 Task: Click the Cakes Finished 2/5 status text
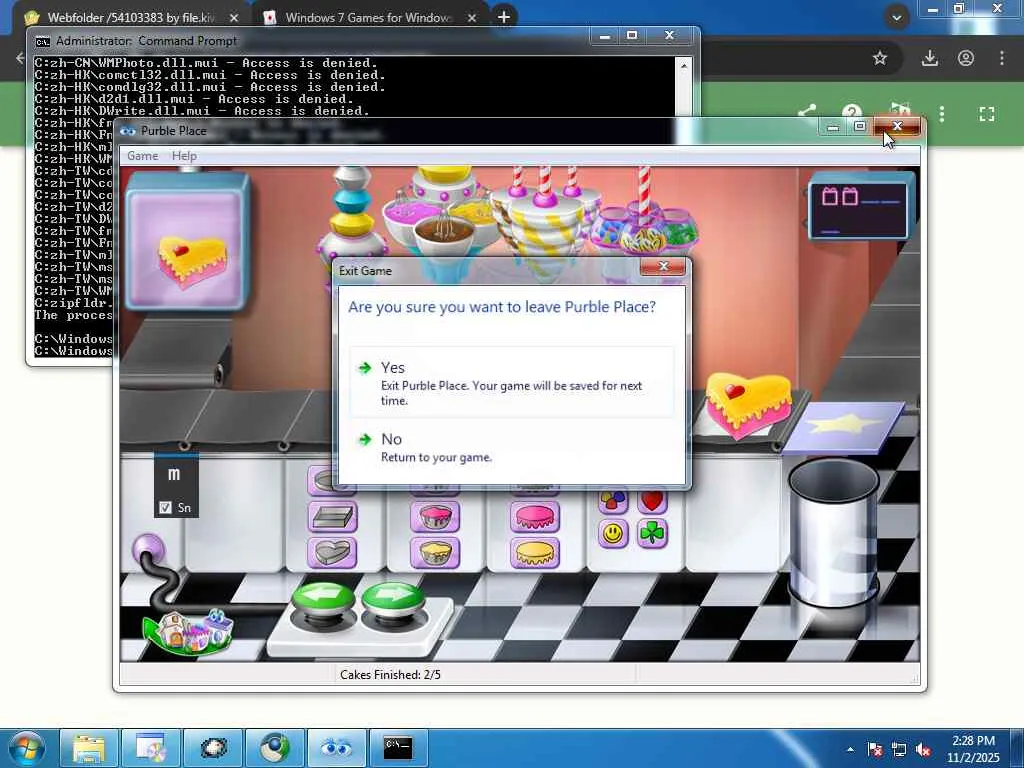(390, 675)
